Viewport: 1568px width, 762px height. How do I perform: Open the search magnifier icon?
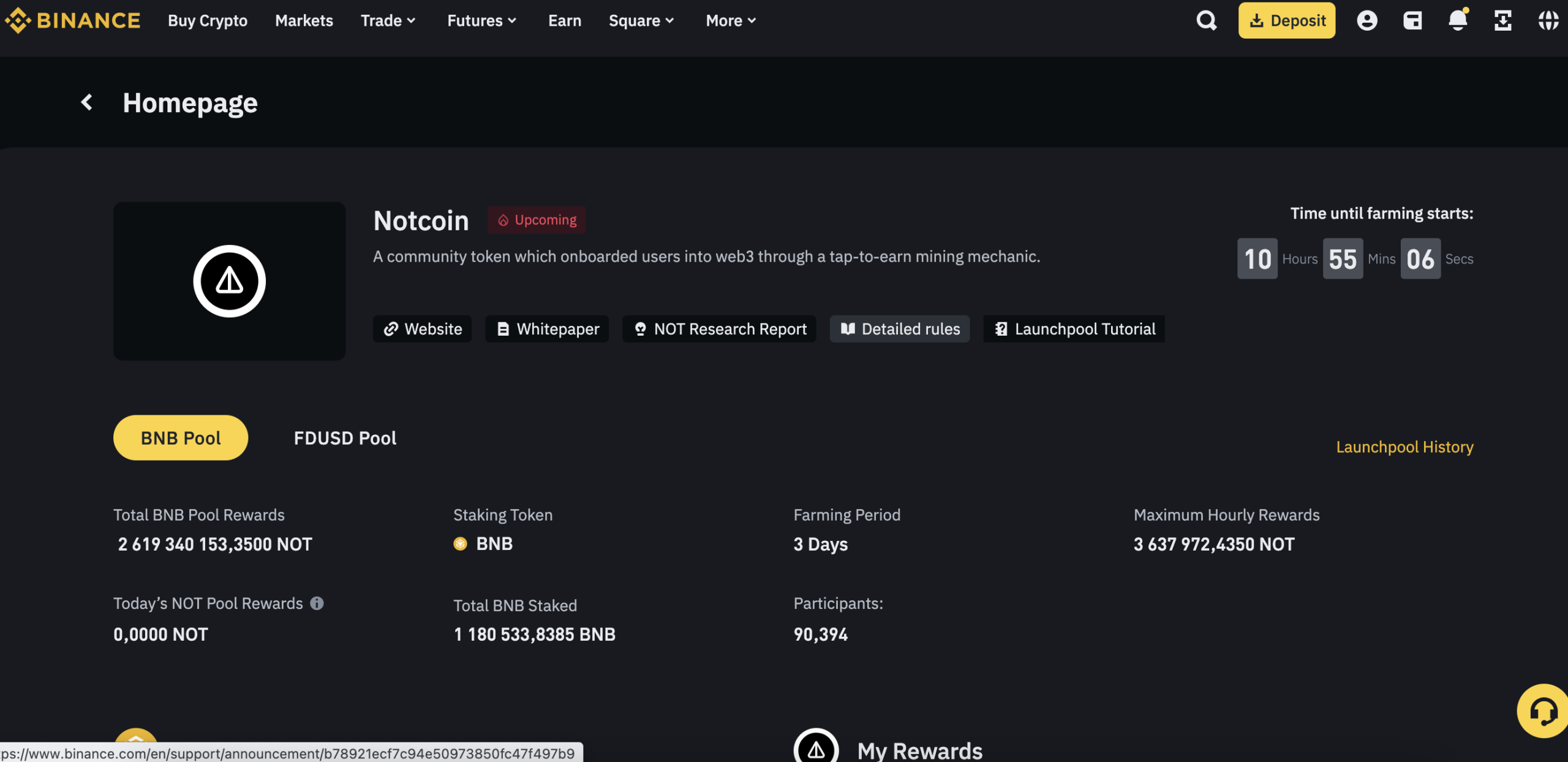pyautogui.click(x=1206, y=20)
